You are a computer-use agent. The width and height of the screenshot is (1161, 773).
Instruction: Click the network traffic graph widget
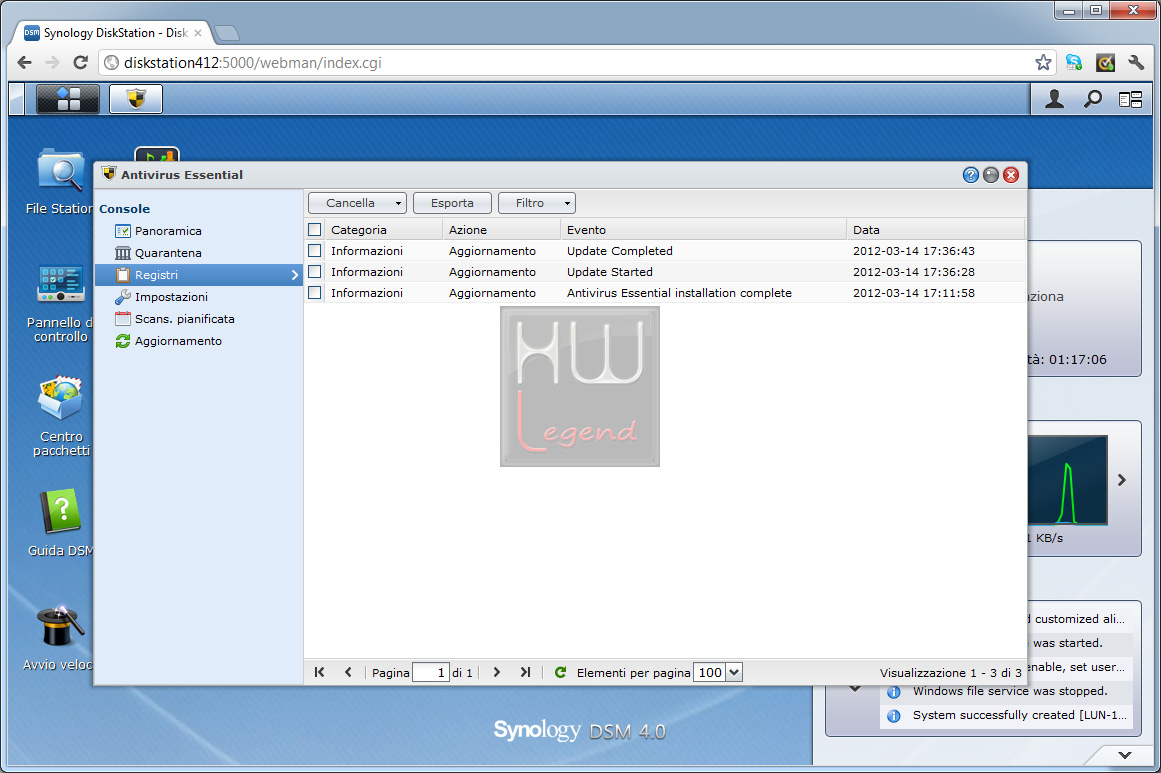tap(1068, 480)
